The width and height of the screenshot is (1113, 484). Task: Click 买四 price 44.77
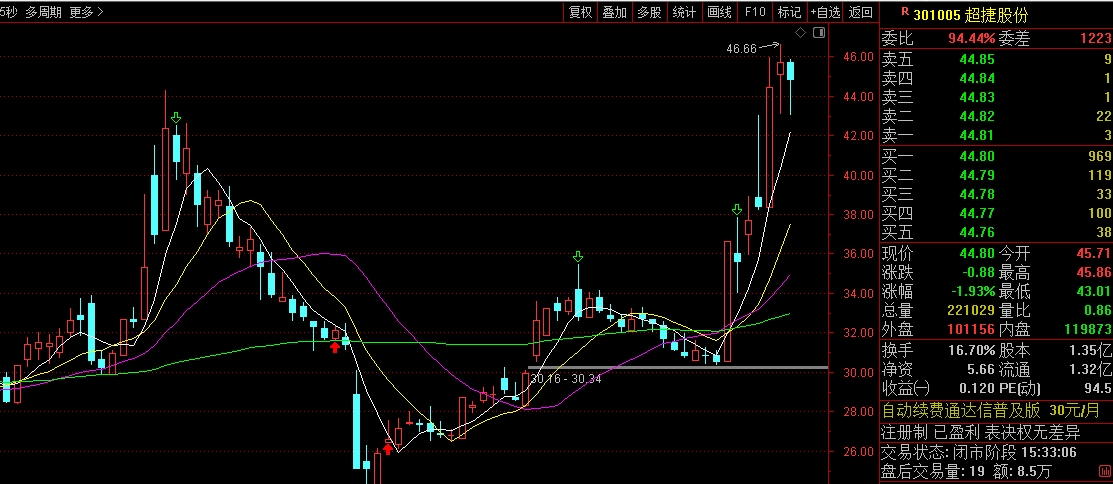pyautogui.click(x=977, y=214)
